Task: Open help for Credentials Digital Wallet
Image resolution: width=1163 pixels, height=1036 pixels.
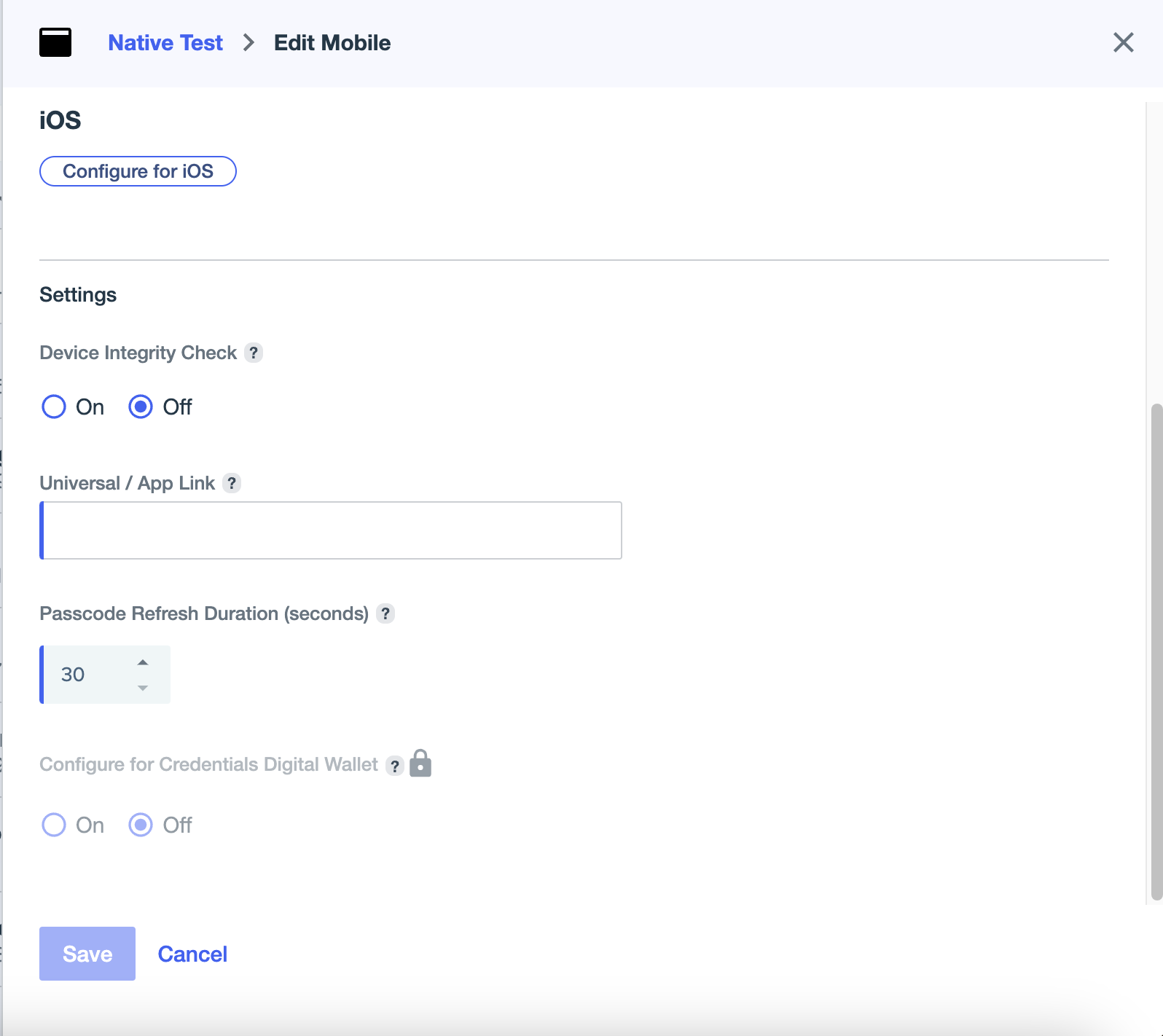Action: coord(394,766)
